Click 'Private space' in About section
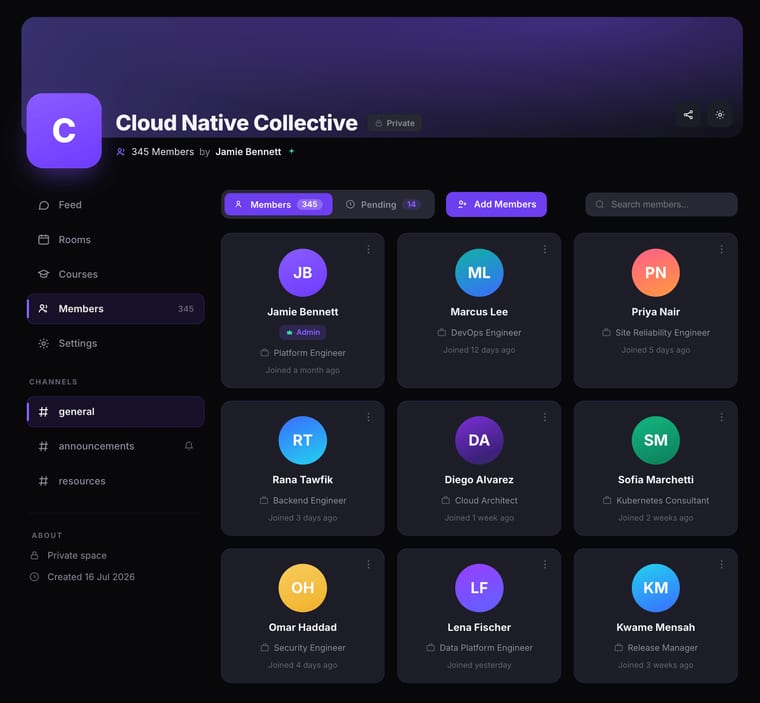 click(x=77, y=556)
